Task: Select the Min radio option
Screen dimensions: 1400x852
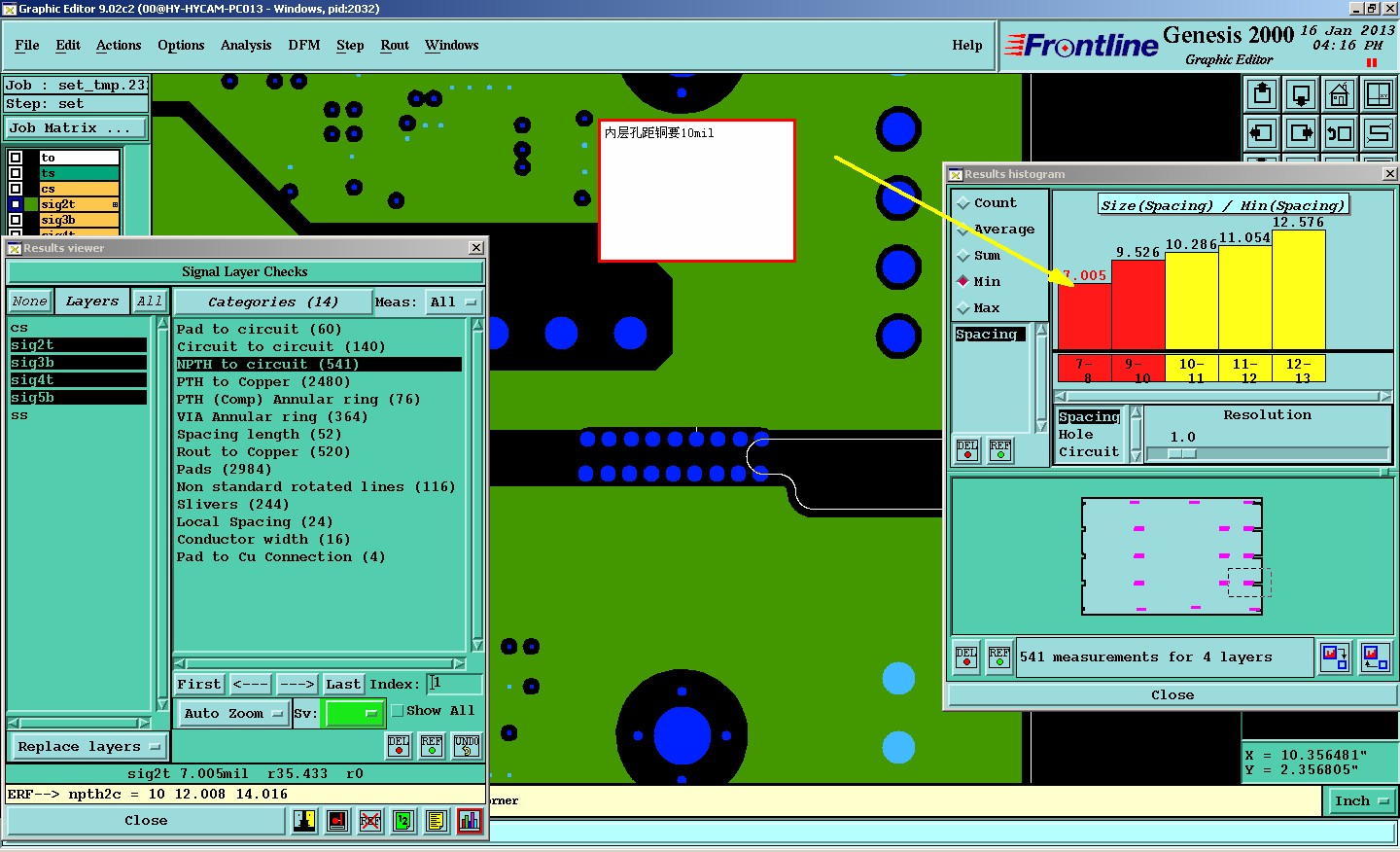Action: tap(979, 281)
